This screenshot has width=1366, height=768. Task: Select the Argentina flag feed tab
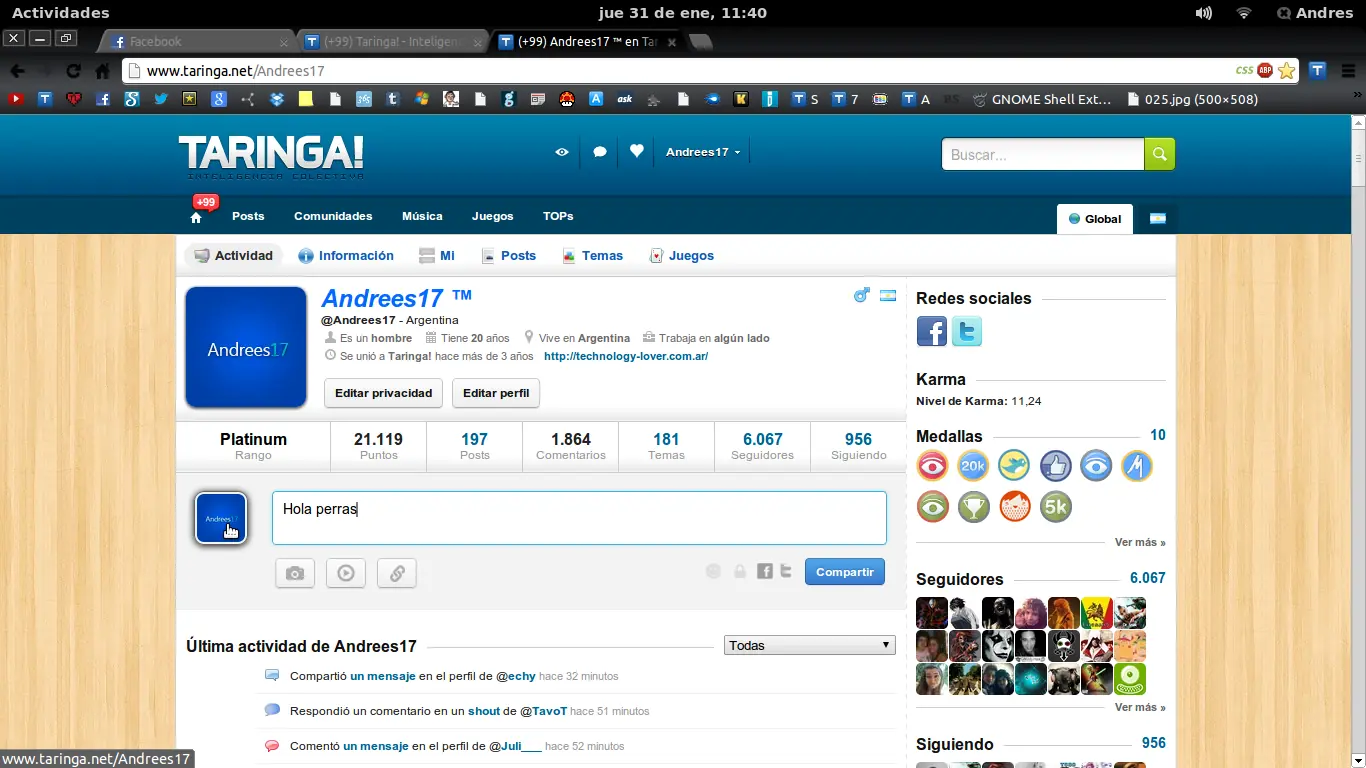point(1158,219)
